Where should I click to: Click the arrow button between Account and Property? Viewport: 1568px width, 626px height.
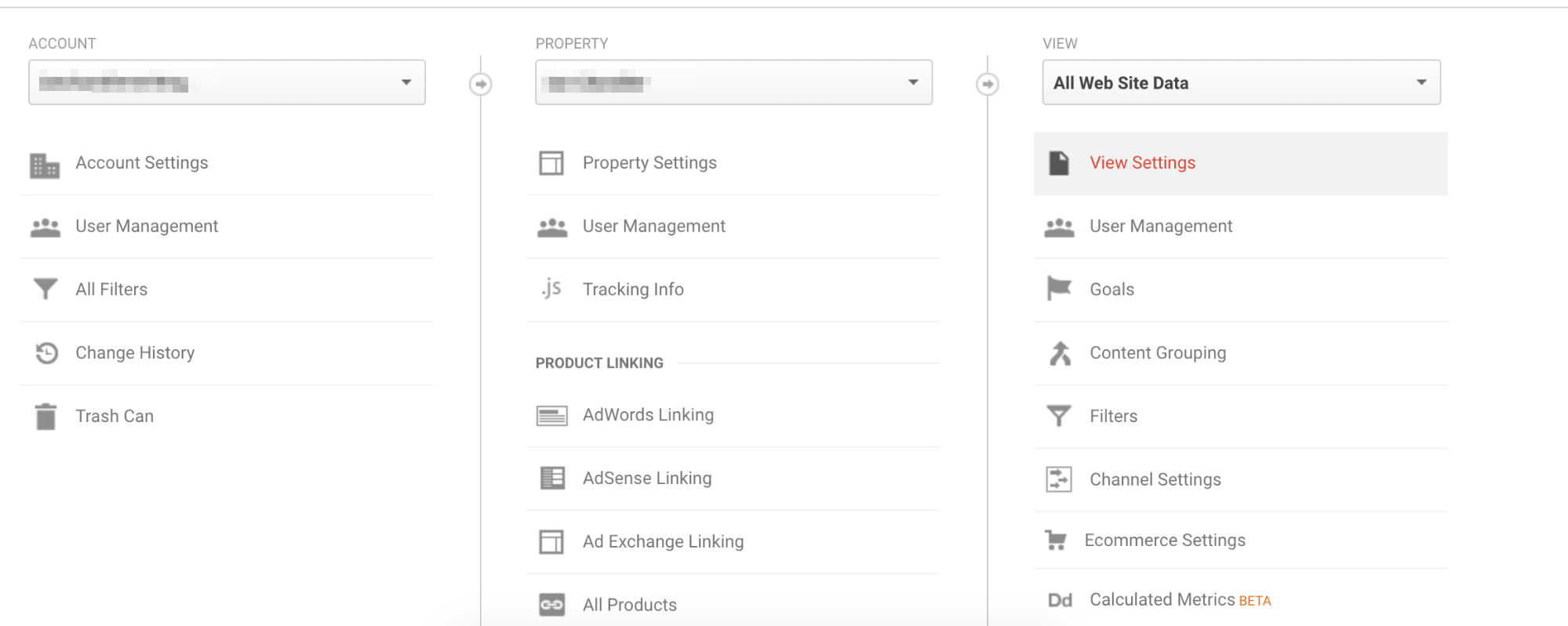[481, 84]
